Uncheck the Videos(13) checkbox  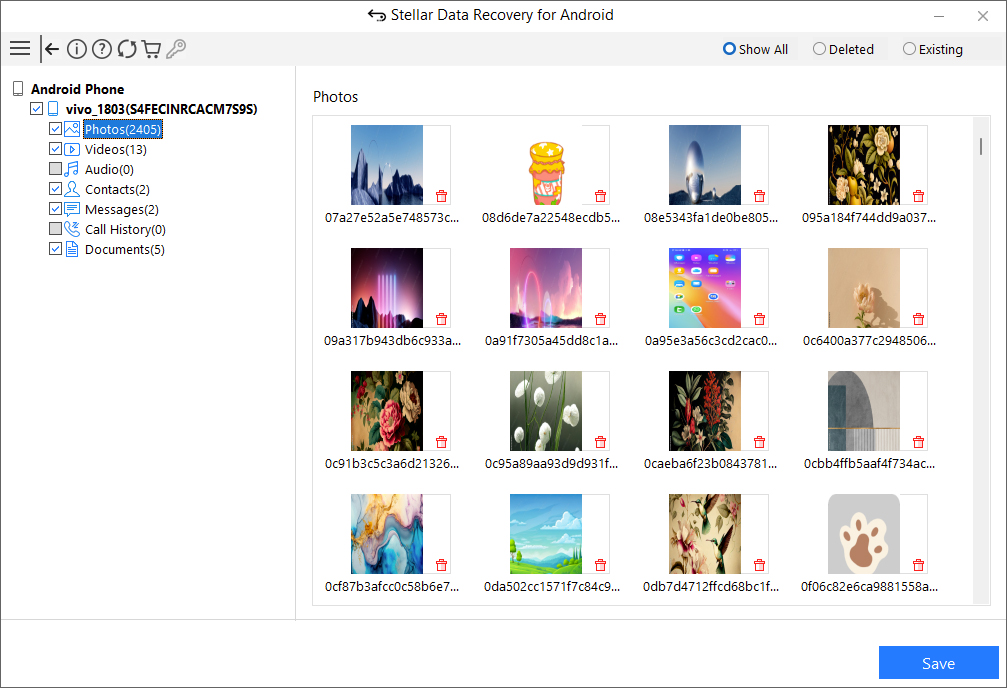pyautogui.click(x=56, y=149)
